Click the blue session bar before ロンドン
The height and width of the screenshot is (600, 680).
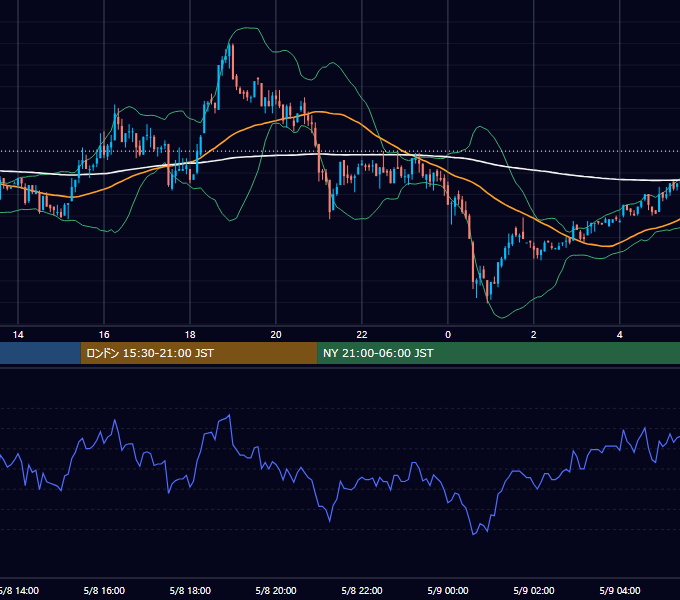pyautogui.click(x=40, y=353)
